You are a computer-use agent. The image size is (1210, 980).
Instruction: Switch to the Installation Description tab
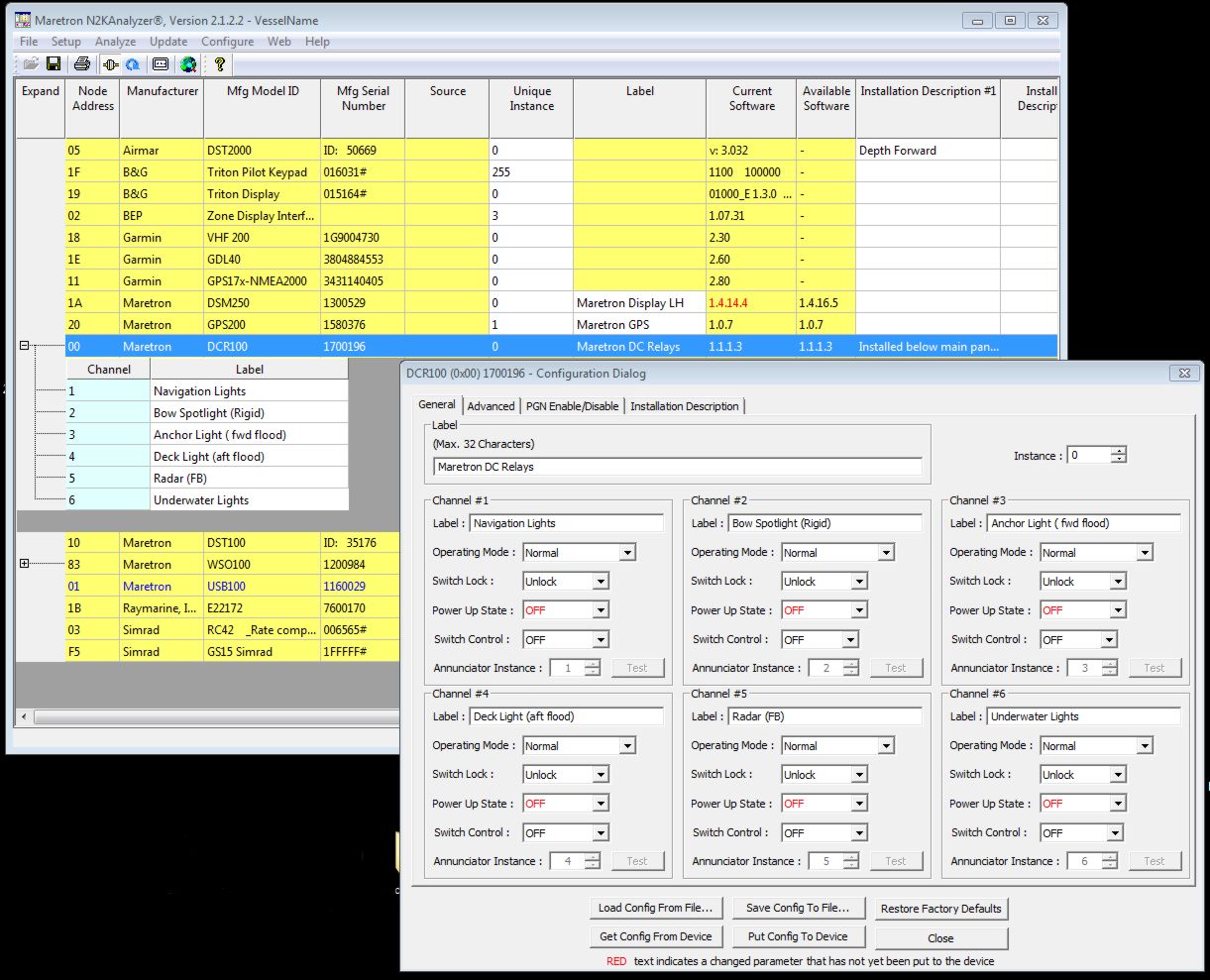pos(685,406)
